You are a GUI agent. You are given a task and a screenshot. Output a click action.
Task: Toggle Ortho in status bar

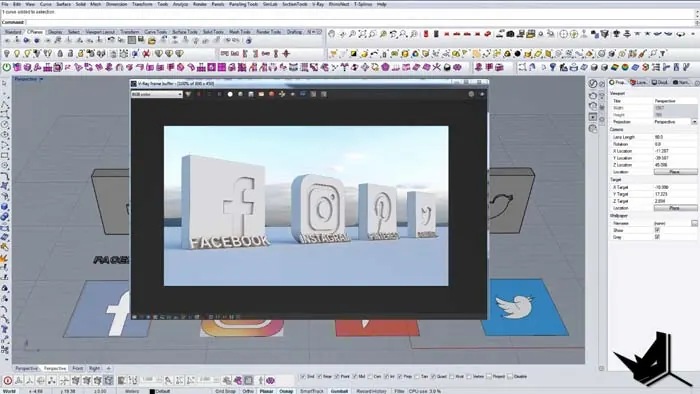tap(248, 391)
